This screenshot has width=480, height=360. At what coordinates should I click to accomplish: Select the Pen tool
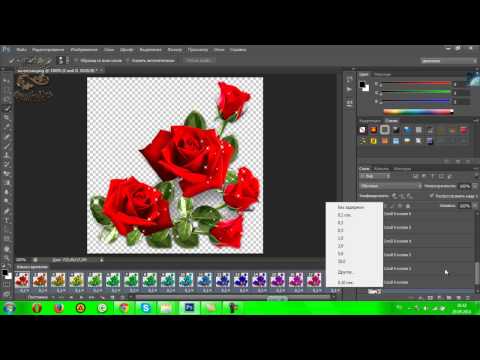(x=7, y=211)
